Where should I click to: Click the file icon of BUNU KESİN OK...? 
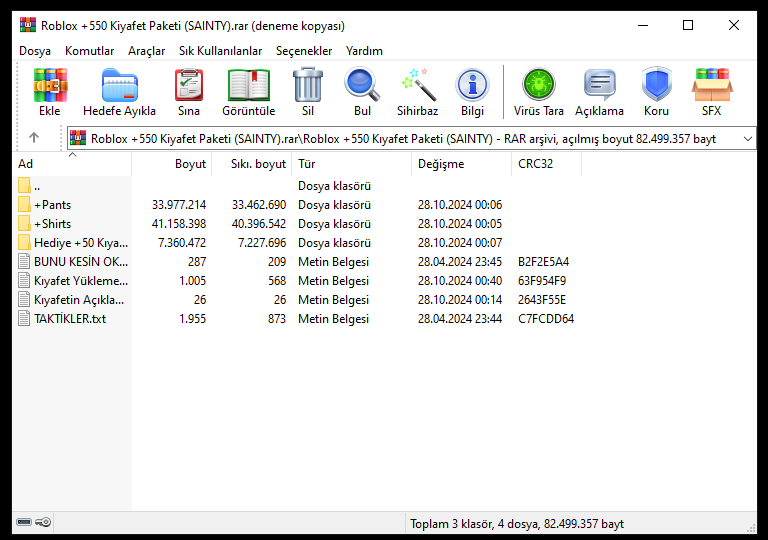coord(24,262)
